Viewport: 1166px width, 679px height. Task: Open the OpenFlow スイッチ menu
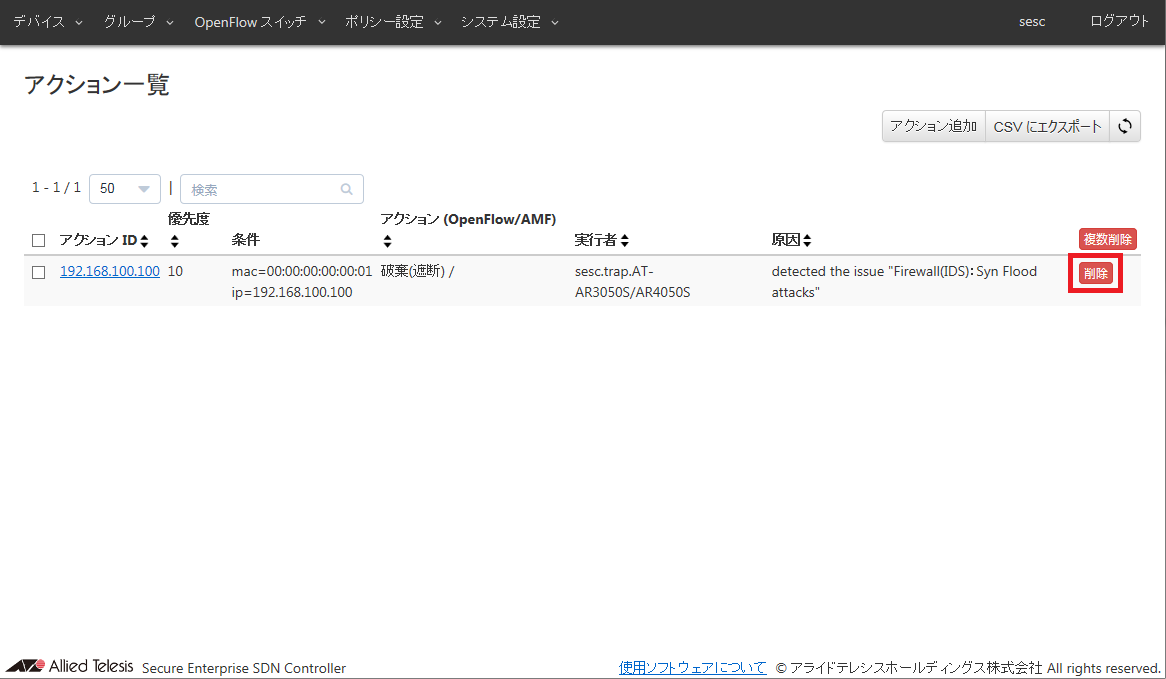[x=260, y=22]
